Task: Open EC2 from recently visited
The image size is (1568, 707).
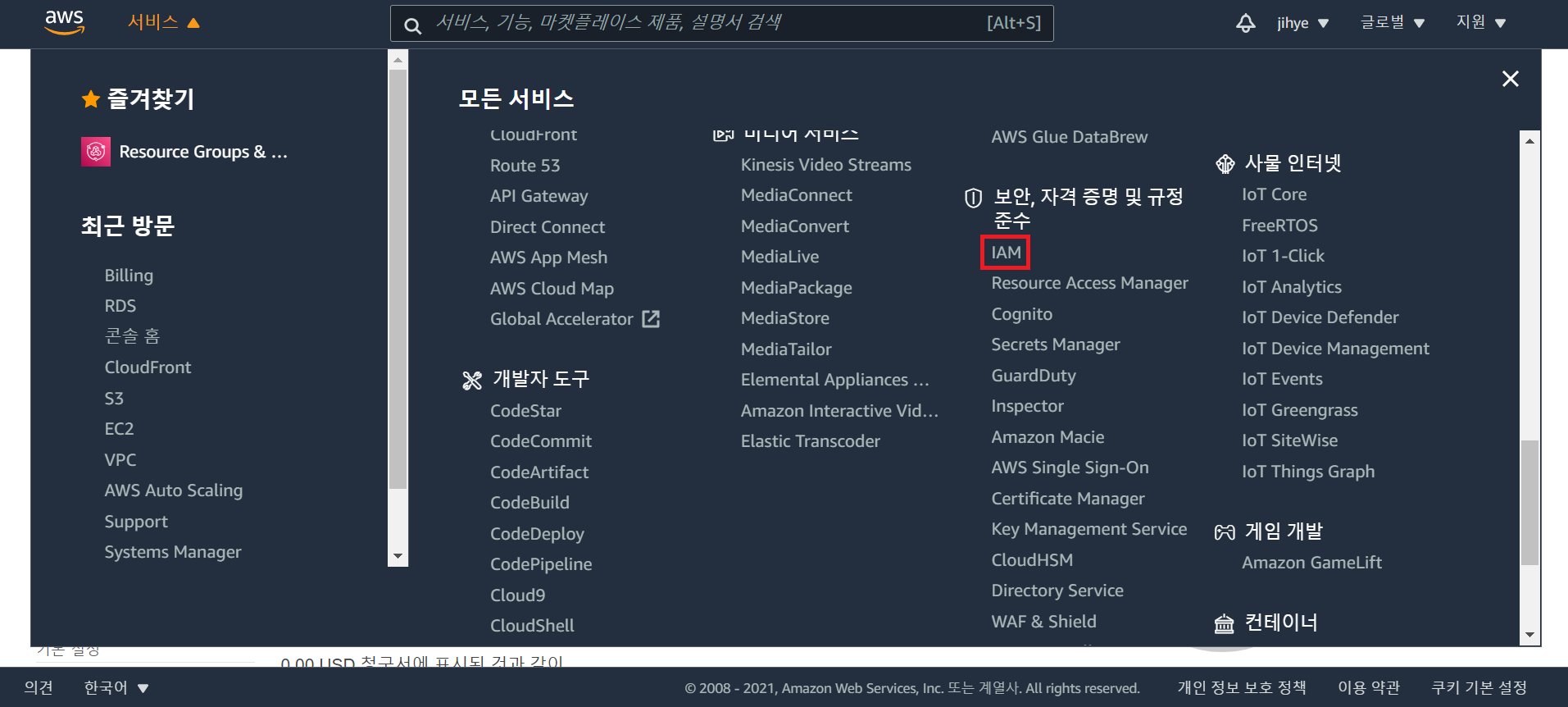Action: (119, 429)
